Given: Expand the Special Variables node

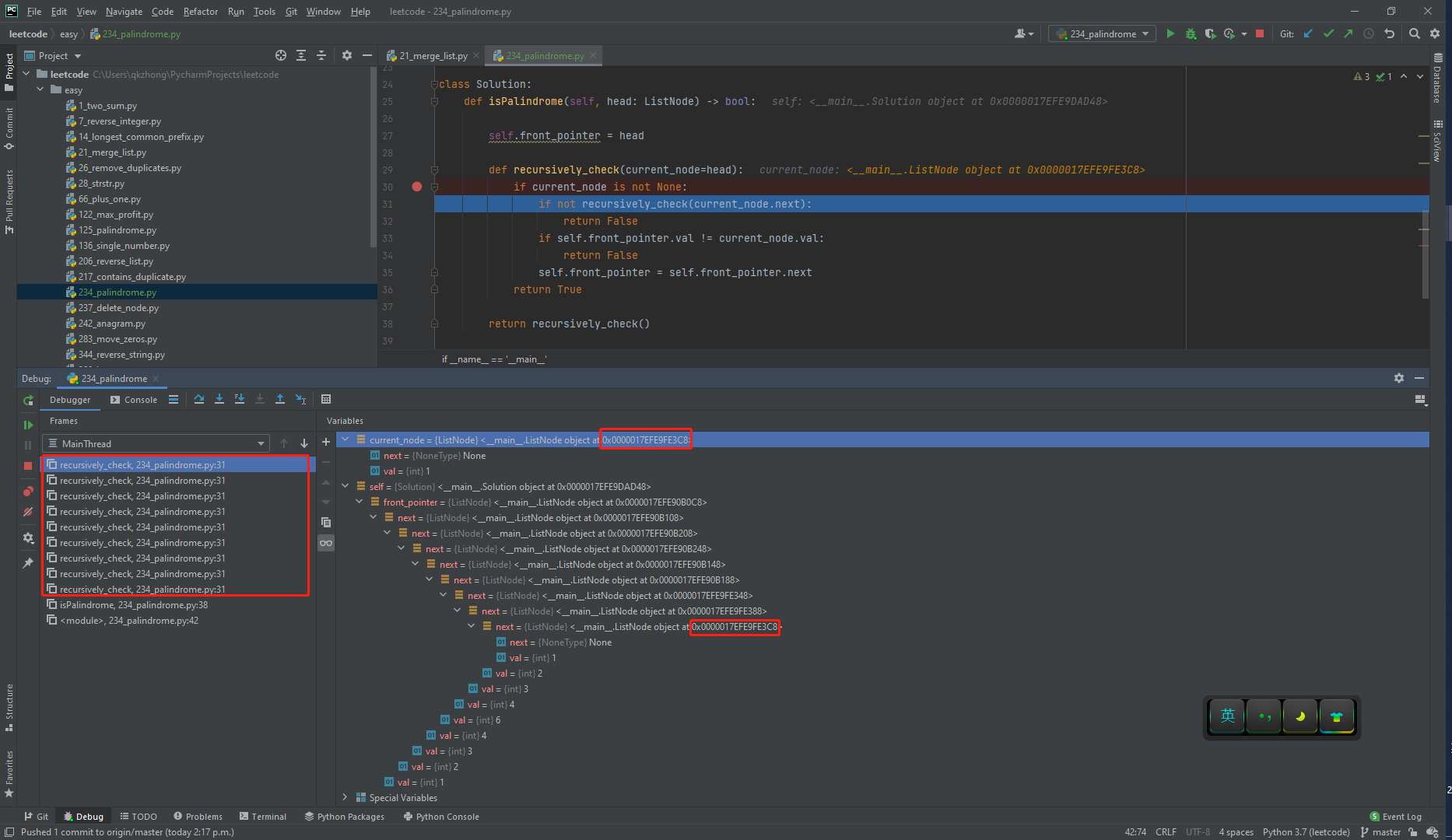Looking at the screenshot, I should click(x=345, y=797).
